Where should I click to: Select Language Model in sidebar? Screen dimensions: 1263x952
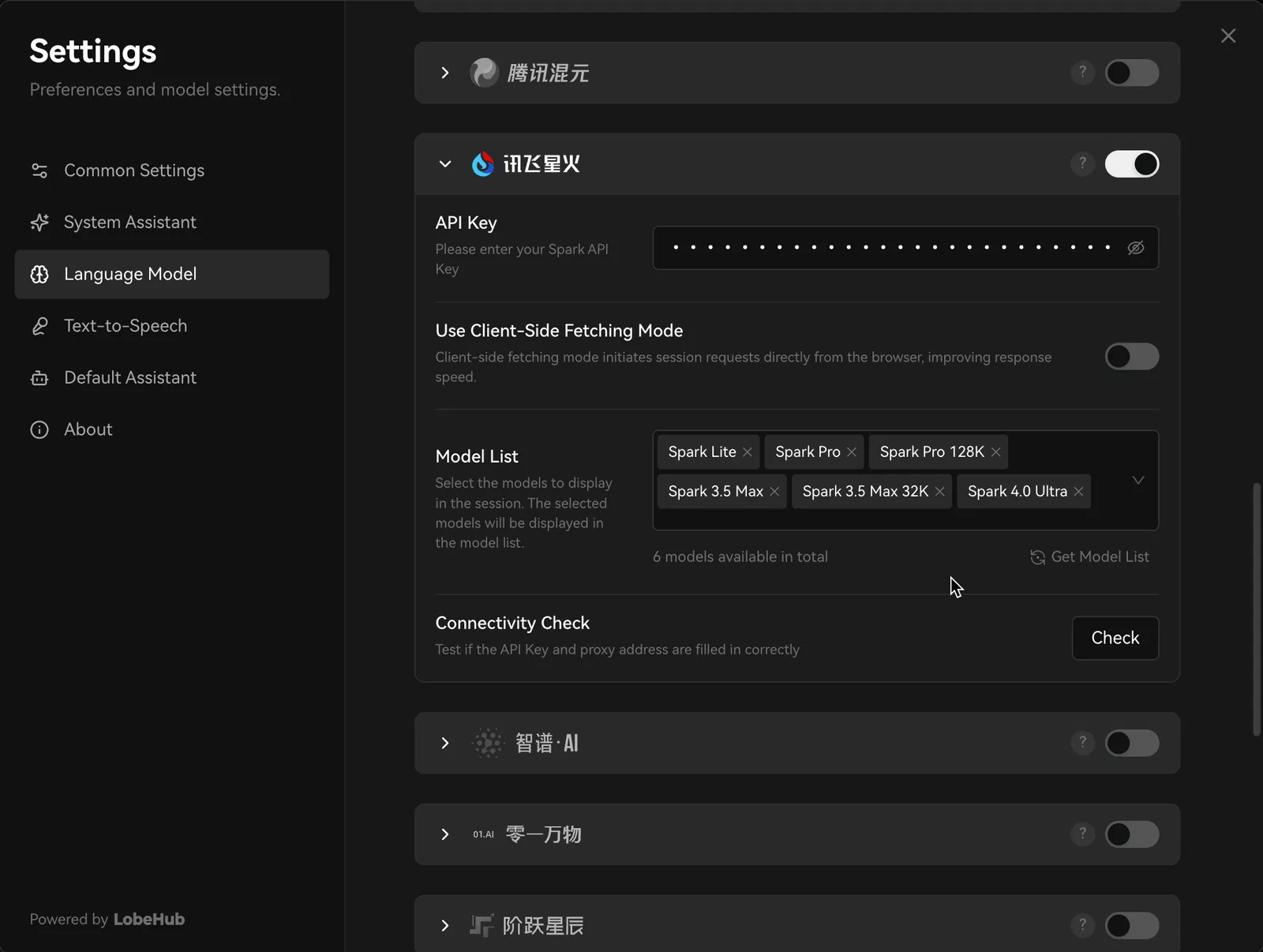coord(172,274)
